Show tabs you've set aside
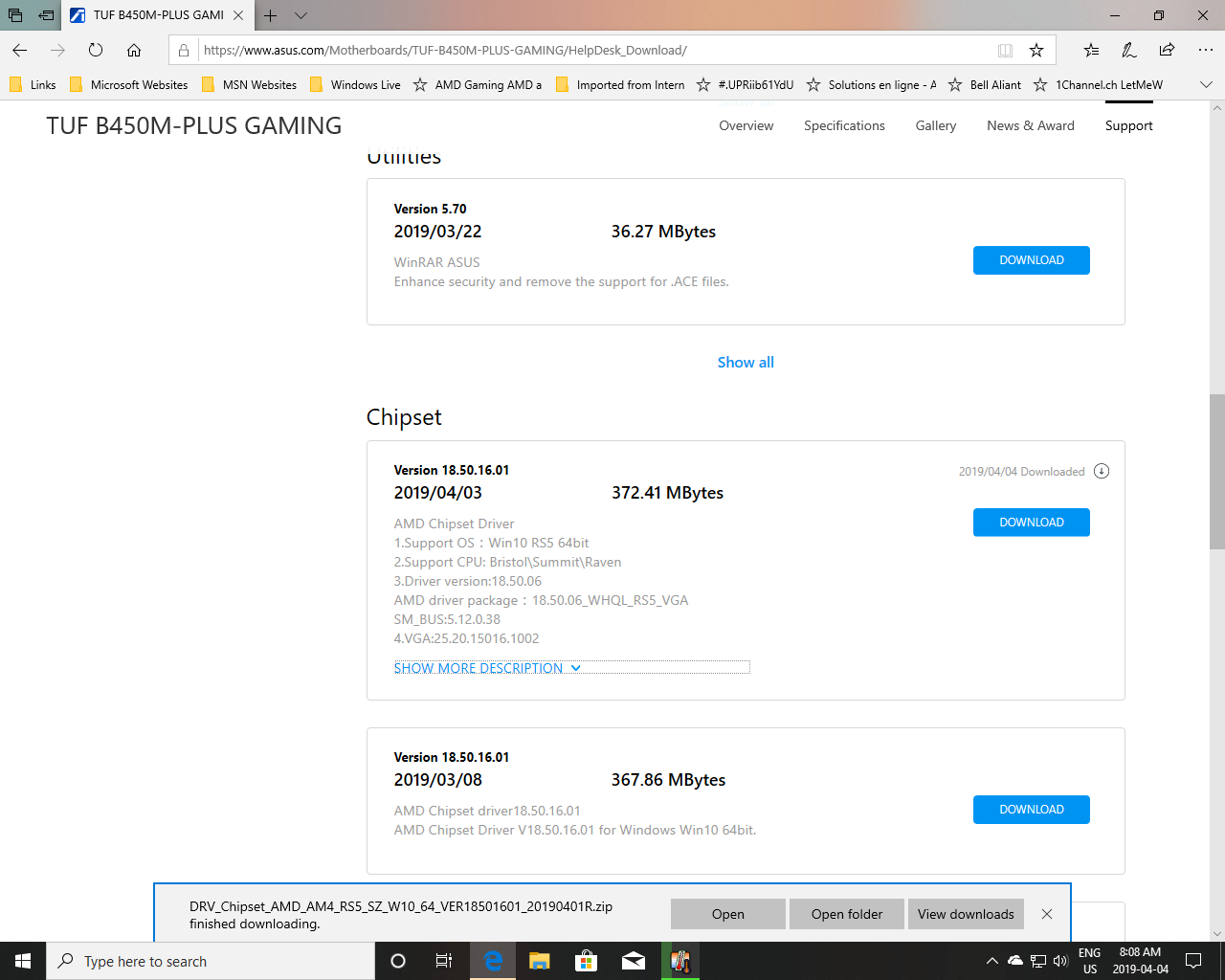This screenshot has height=980, width=1225. coord(15,15)
